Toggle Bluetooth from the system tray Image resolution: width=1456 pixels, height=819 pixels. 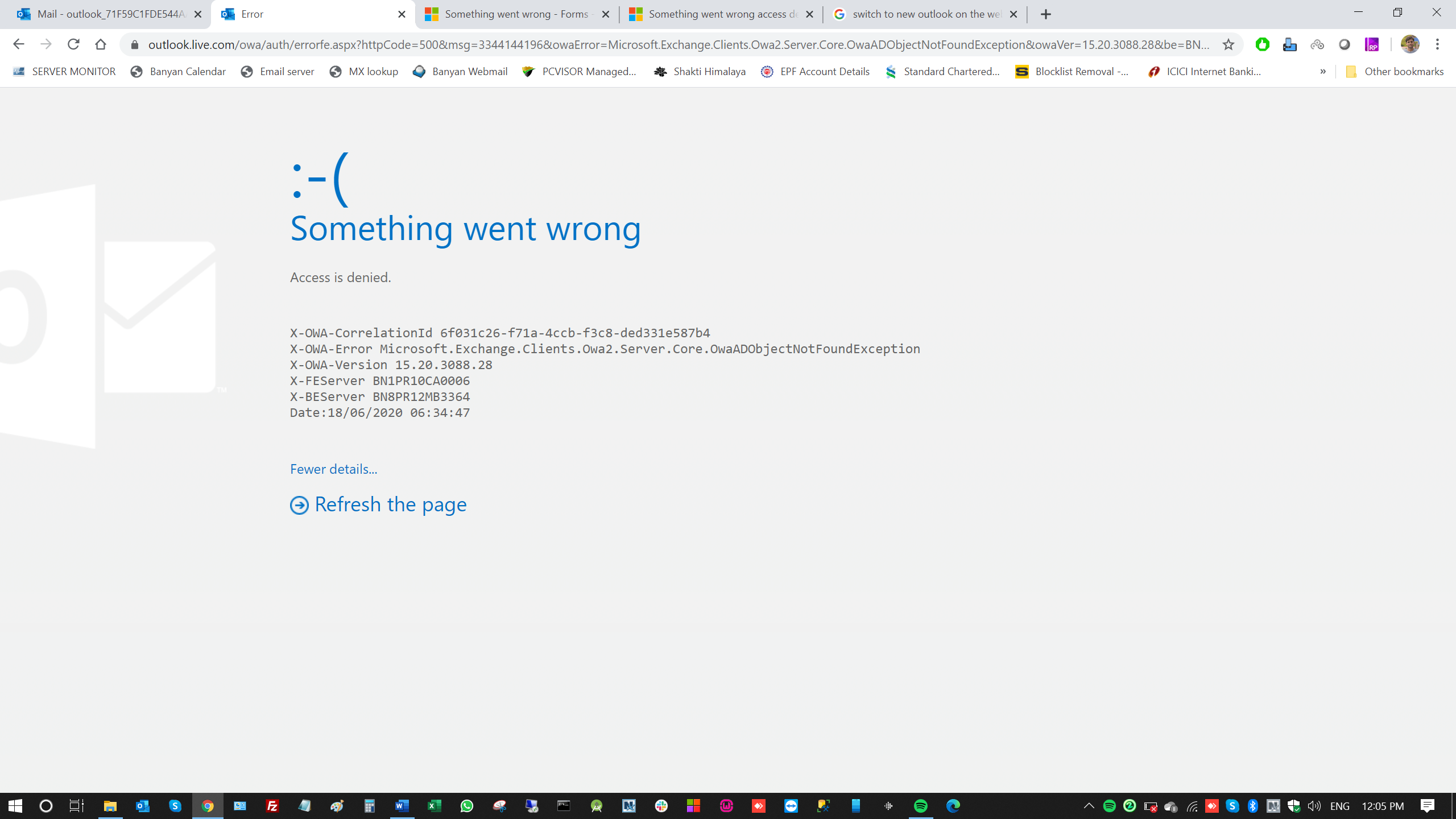pos(1252,805)
